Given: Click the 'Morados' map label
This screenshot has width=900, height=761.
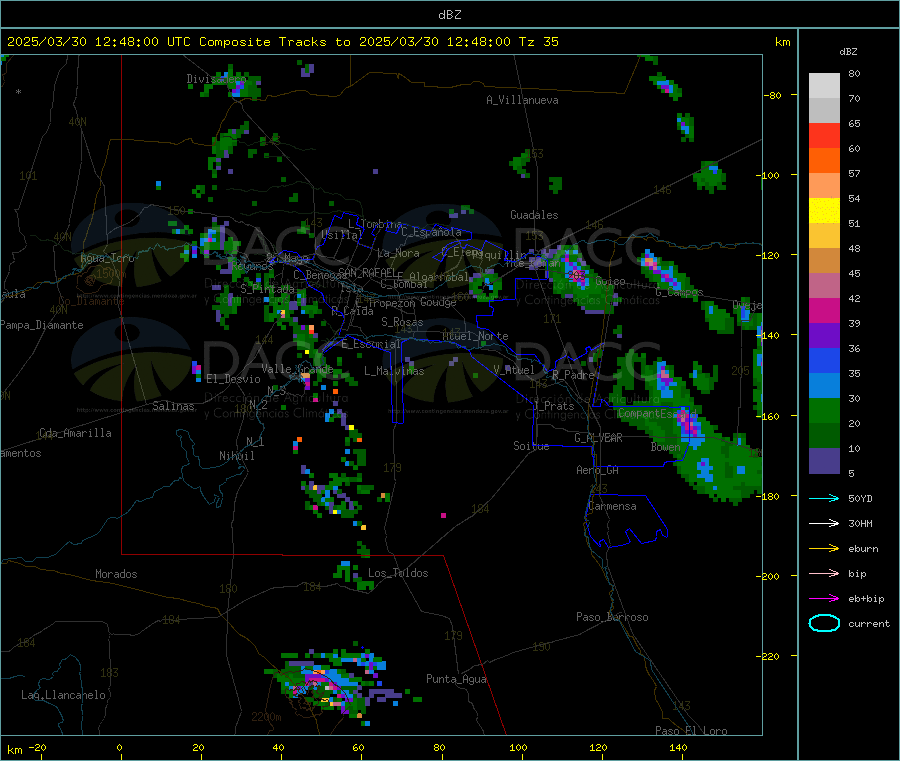Looking at the screenshot, I should 116,574.
